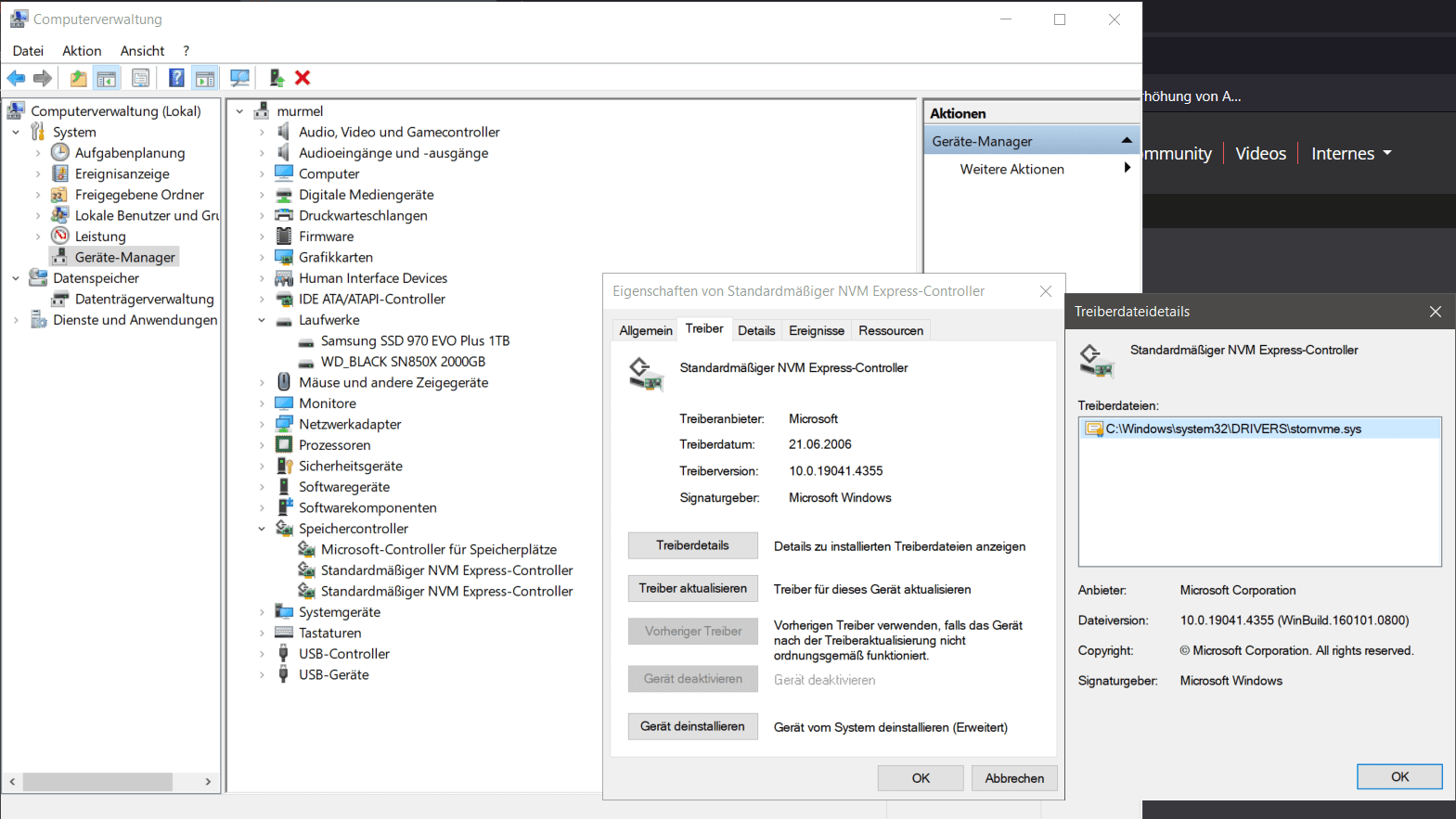Collapse the Datenspeicher node
The height and width of the screenshot is (819, 1456).
pyautogui.click(x=16, y=278)
